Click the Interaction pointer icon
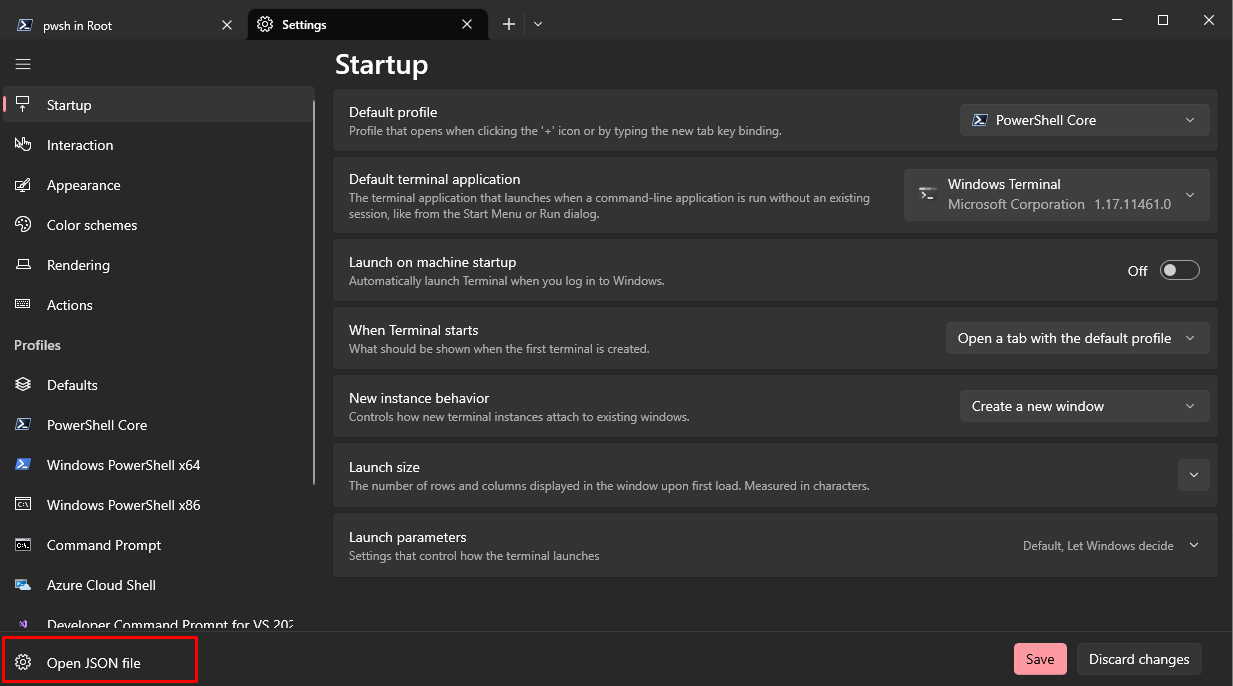The height and width of the screenshot is (686, 1233). [x=23, y=145]
